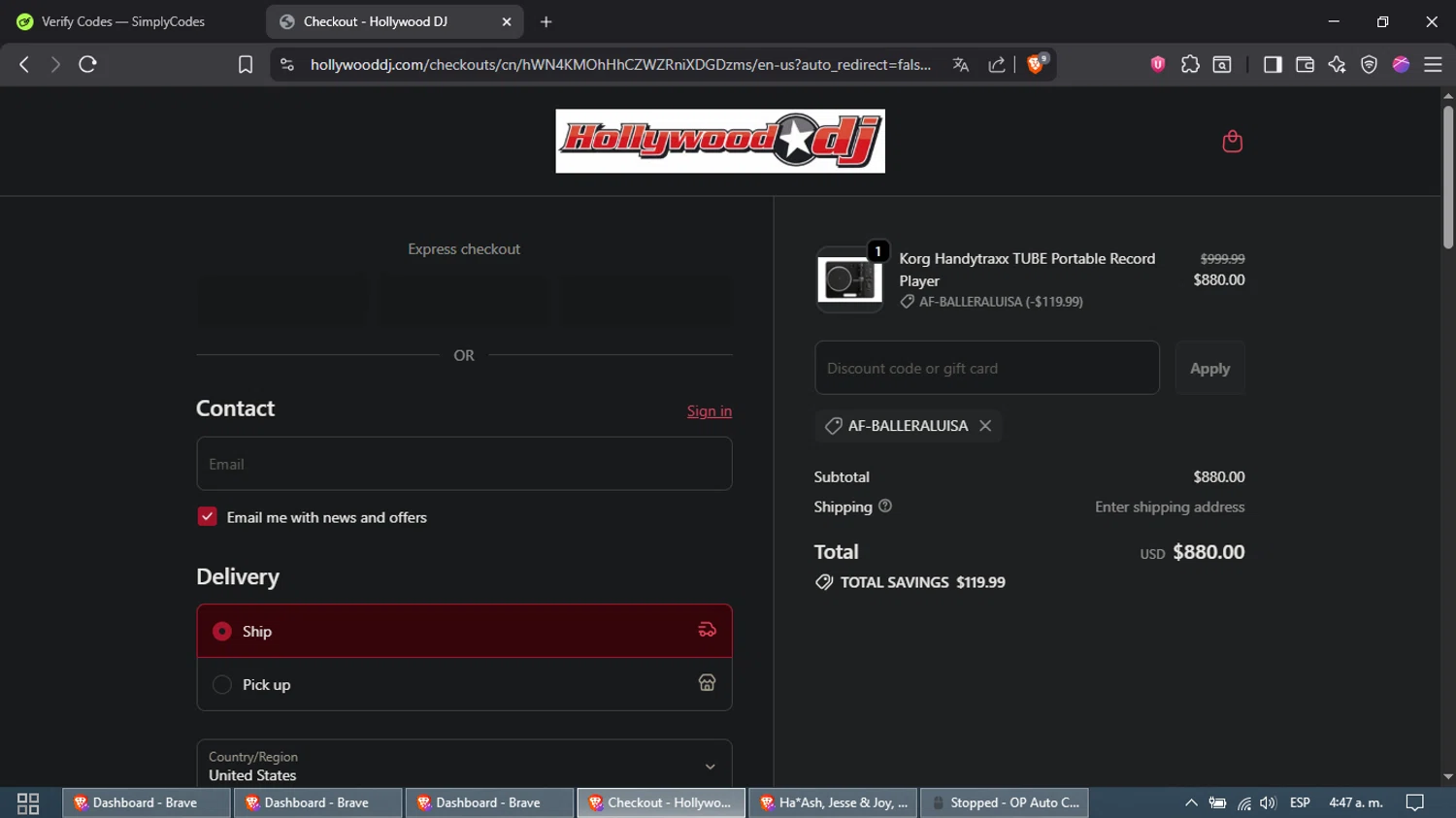The image size is (1456, 818).
Task: Open the browser hamburger menu
Action: pos(1433,64)
